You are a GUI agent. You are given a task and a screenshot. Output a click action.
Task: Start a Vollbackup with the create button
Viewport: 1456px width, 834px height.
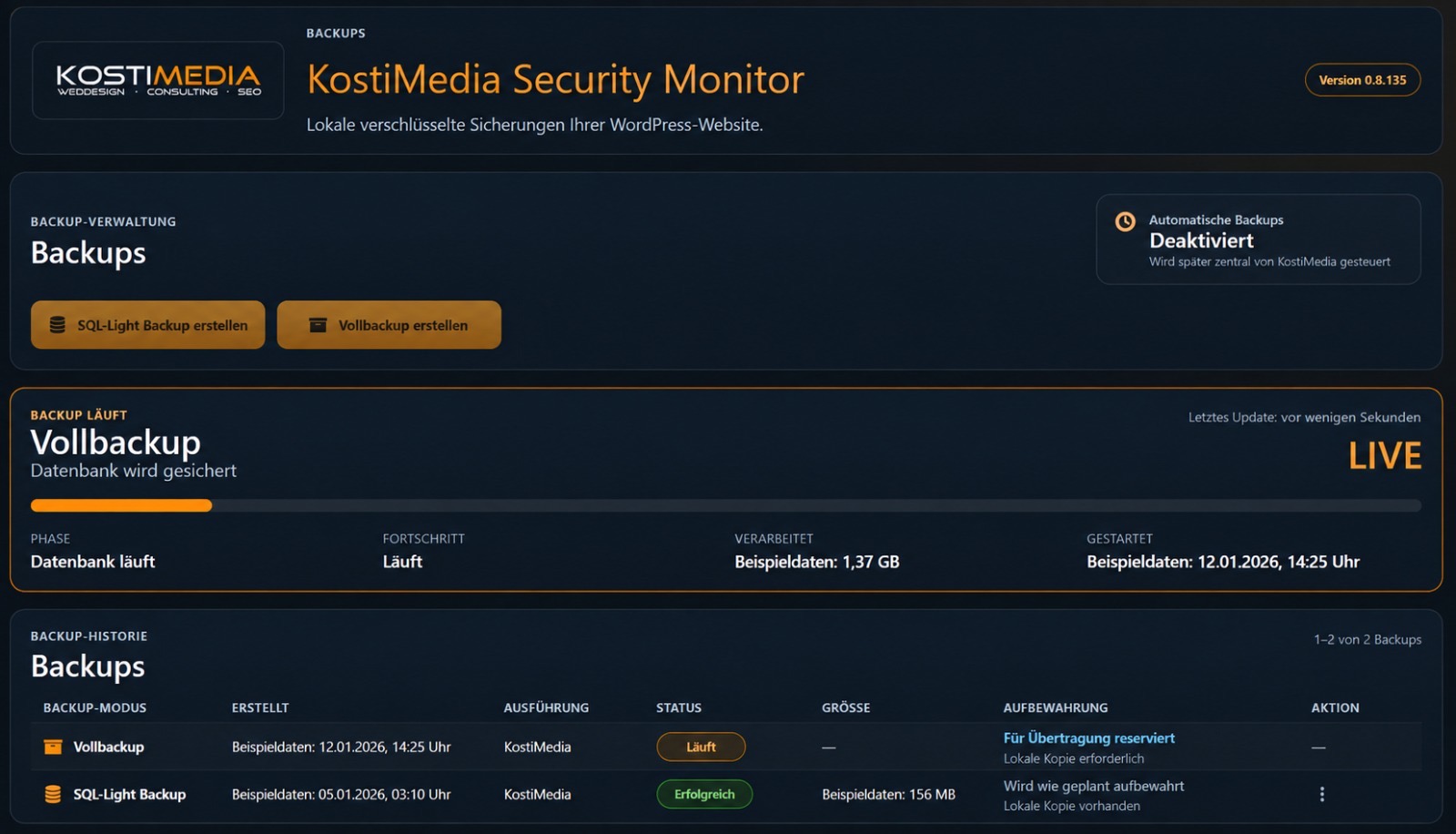click(389, 325)
